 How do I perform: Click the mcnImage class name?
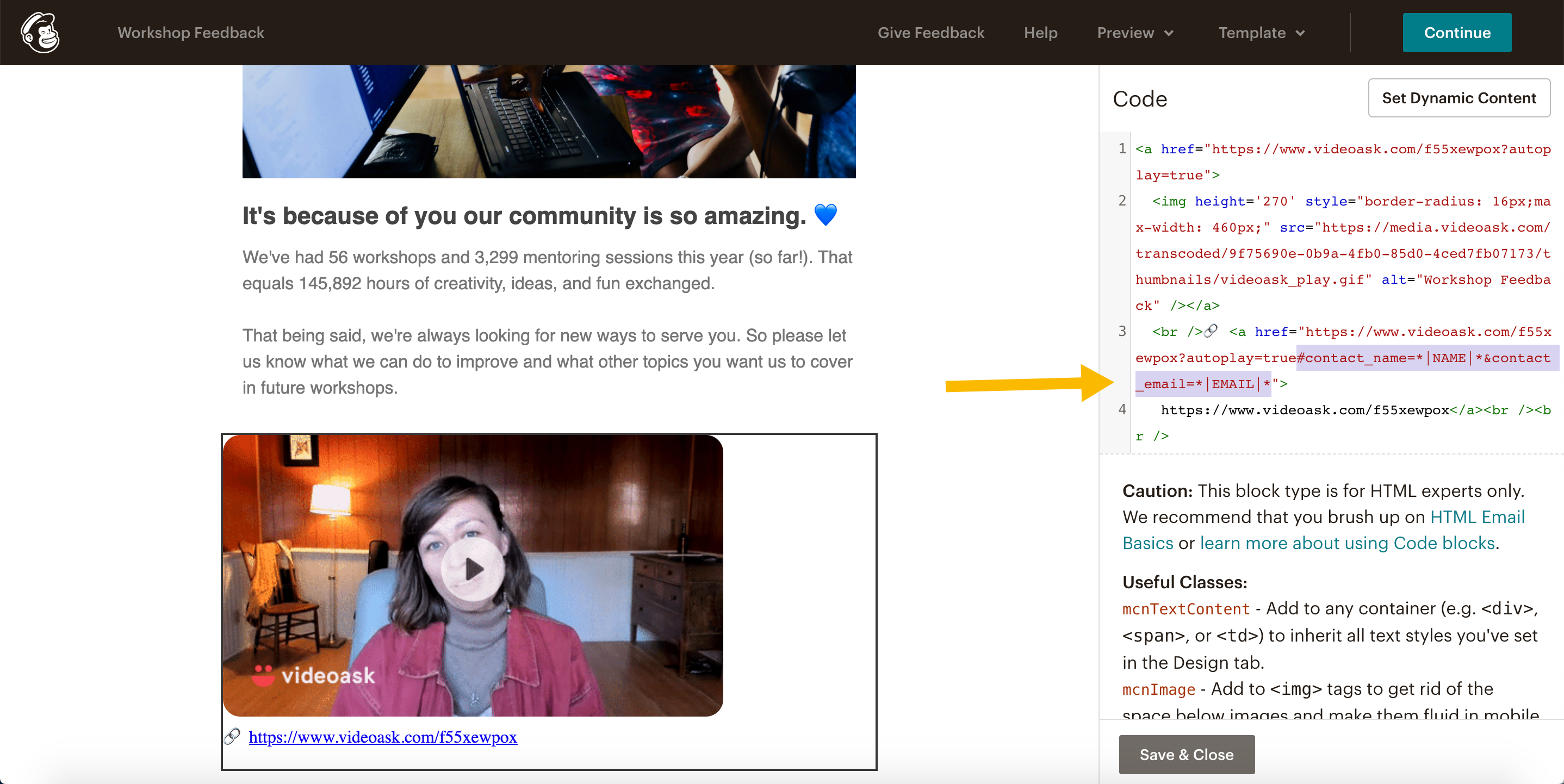[1158, 689]
